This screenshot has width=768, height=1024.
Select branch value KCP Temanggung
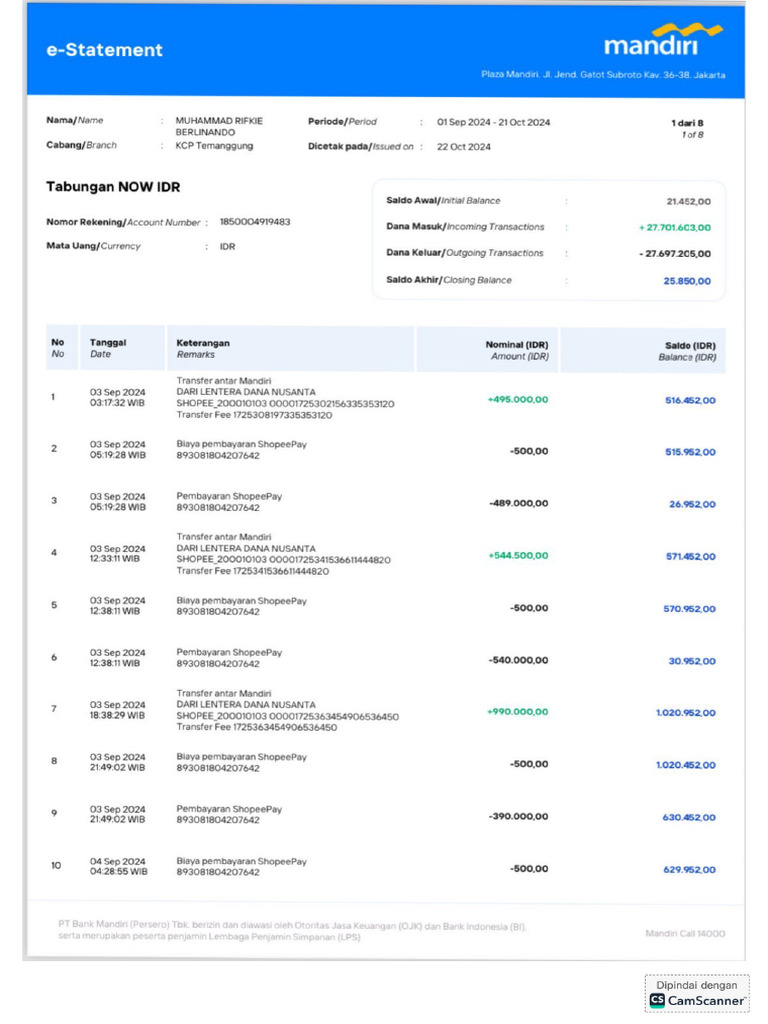(214, 146)
